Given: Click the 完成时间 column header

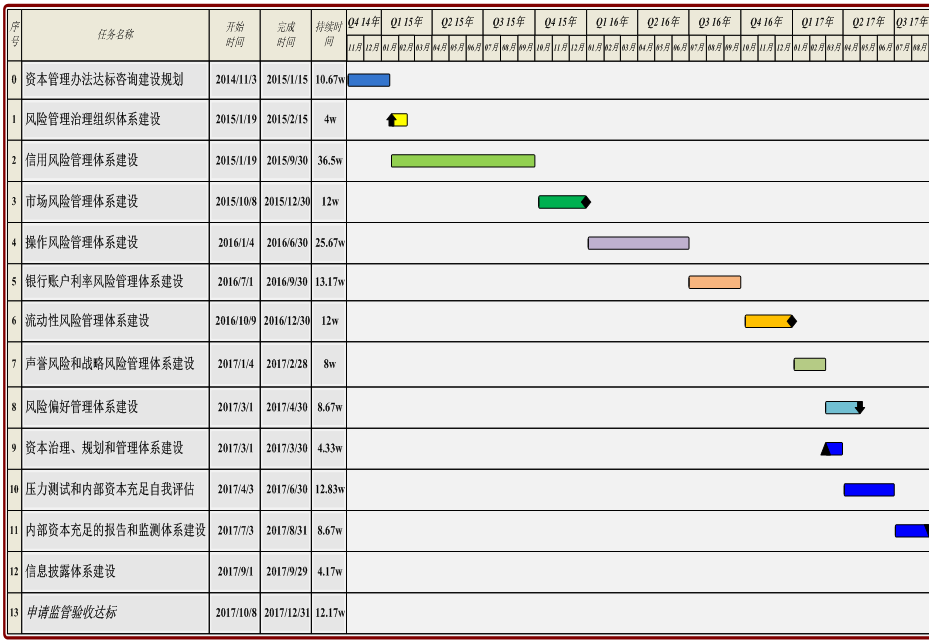Looking at the screenshot, I should [x=285, y=35].
